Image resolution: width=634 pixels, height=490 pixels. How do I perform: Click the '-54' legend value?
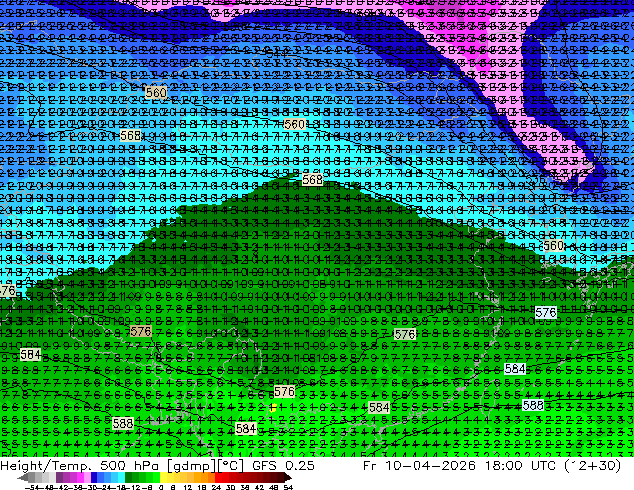31,487
